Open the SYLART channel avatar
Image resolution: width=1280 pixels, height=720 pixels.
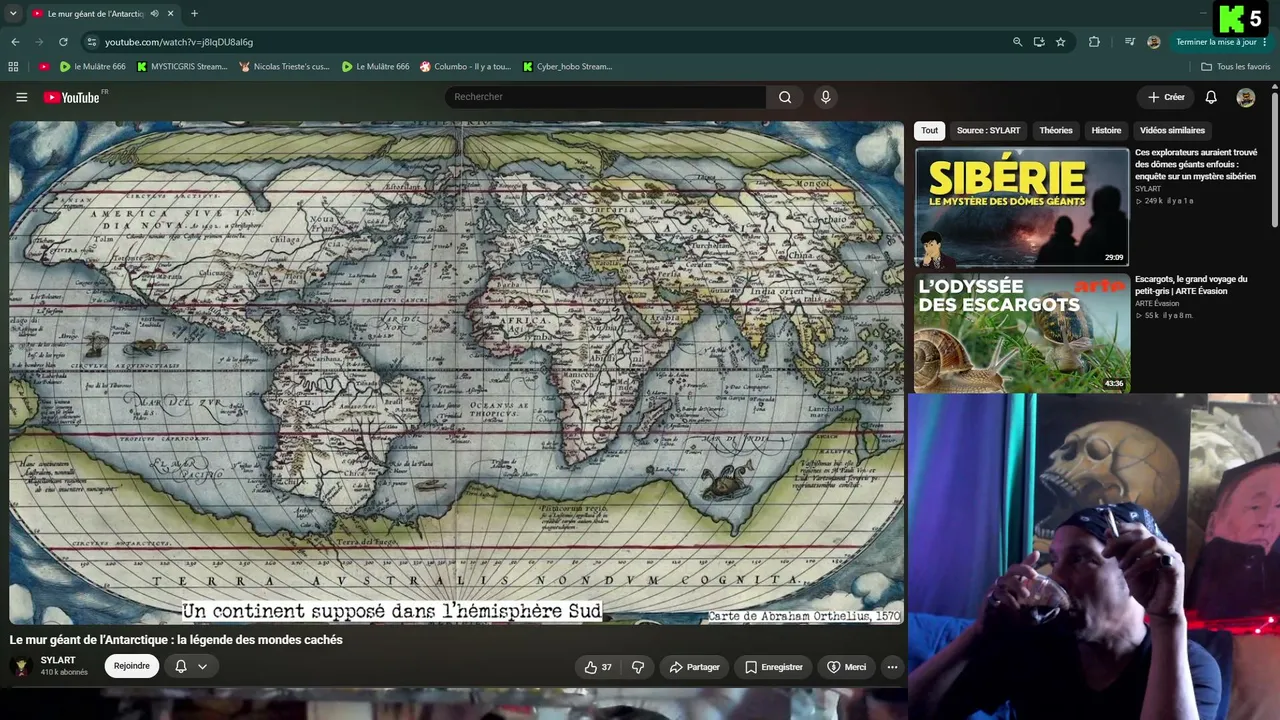(22, 666)
